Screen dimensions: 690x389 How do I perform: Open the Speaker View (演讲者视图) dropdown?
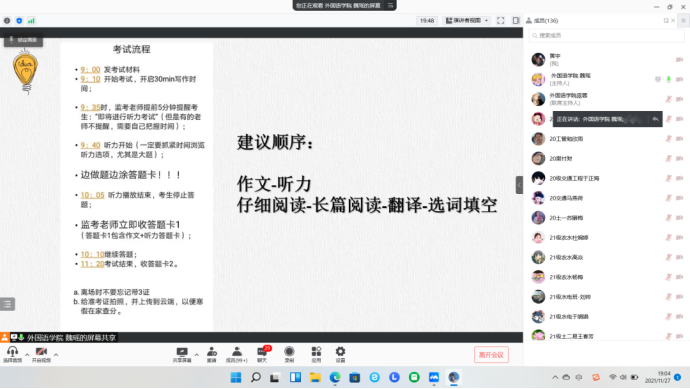(x=467, y=21)
